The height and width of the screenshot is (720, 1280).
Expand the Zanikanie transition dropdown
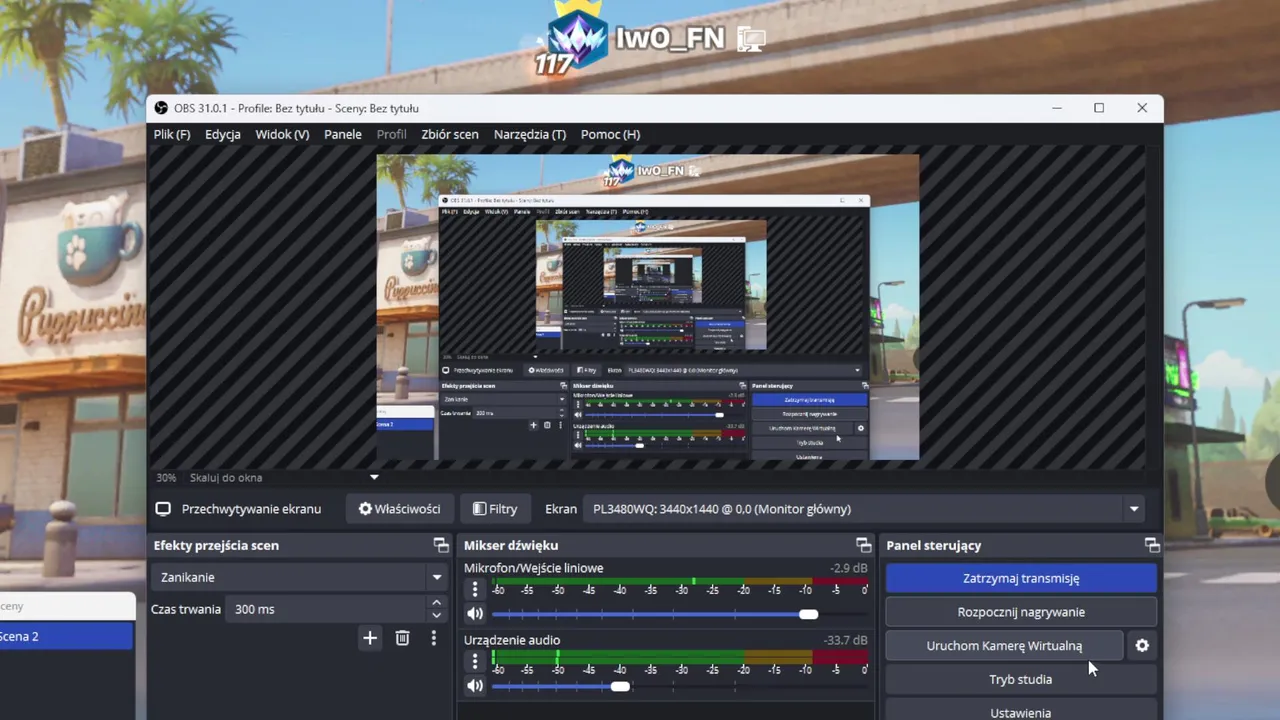(x=298, y=577)
